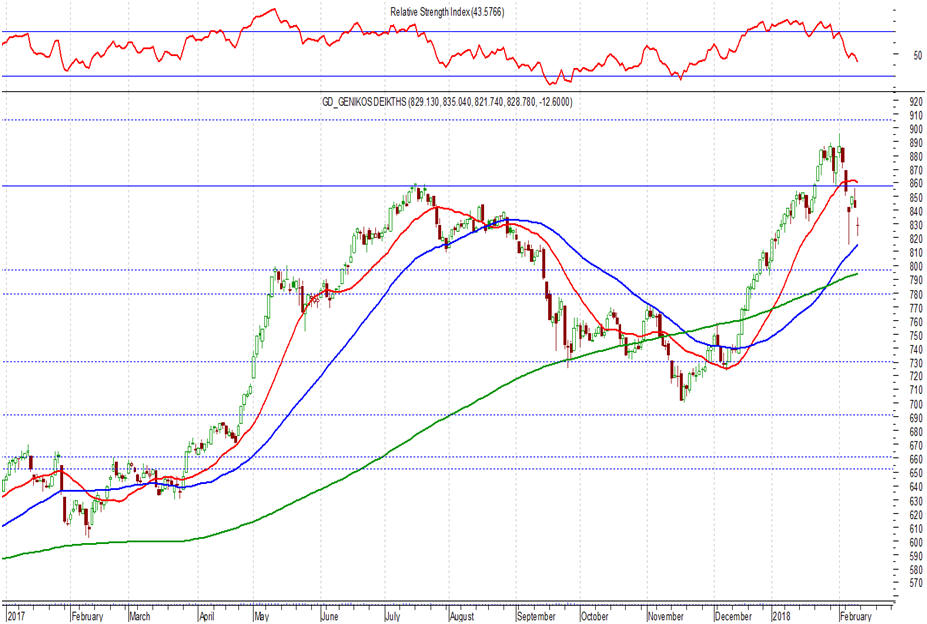The image size is (927, 624).
Task: Click the Relative Strength Index title label
Action: [x=447, y=12]
